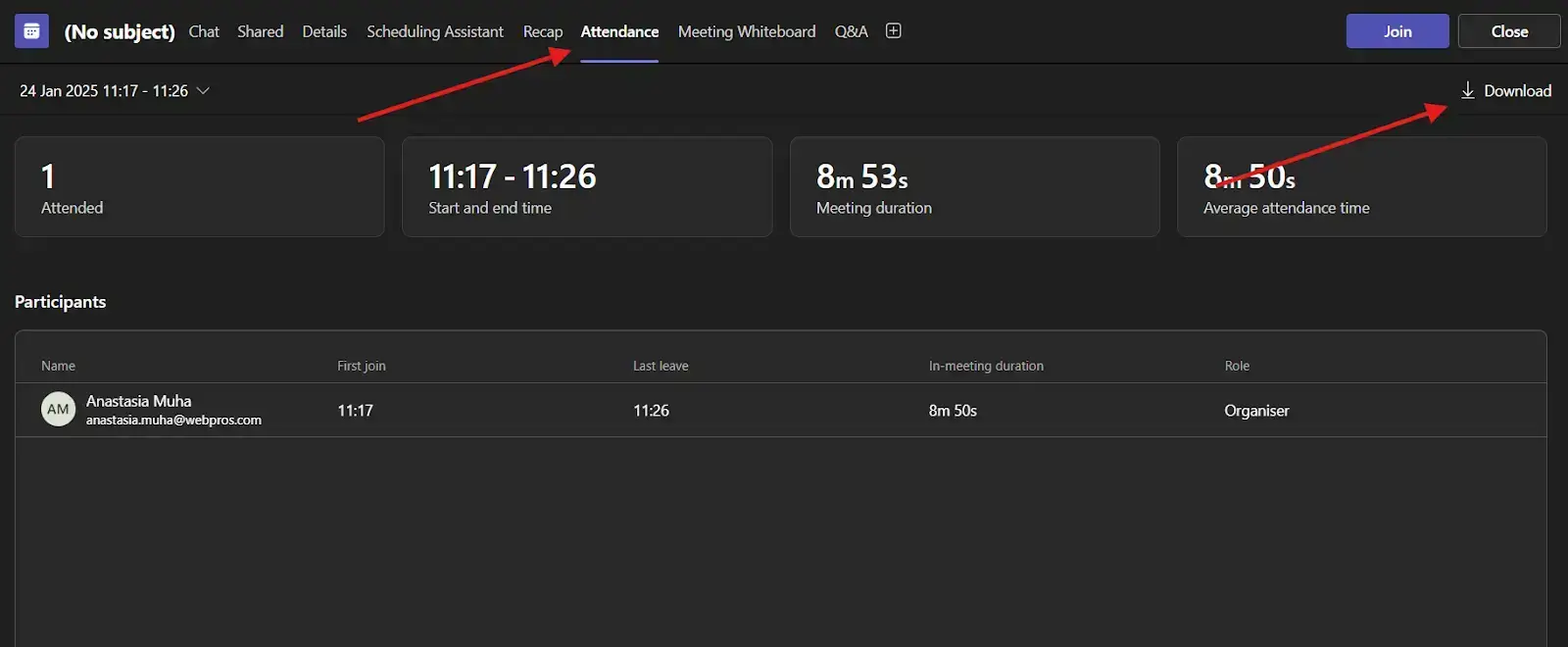Switch to the Q&A tab
The width and height of the screenshot is (1568, 647).
[x=851, y=31]
